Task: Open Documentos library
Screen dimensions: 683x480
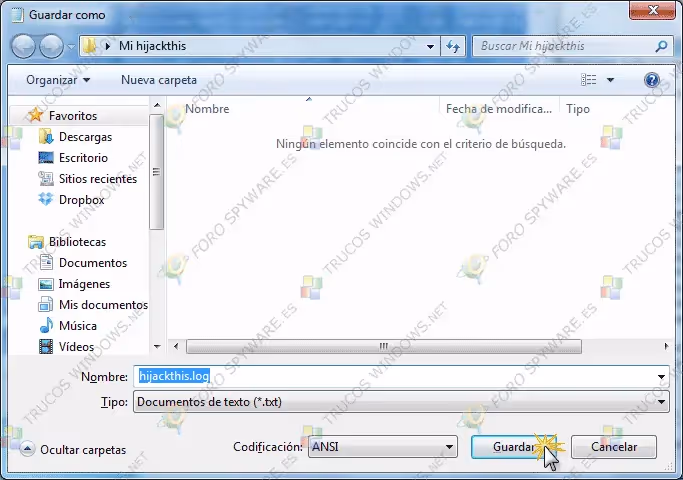Action: [93, 263]
